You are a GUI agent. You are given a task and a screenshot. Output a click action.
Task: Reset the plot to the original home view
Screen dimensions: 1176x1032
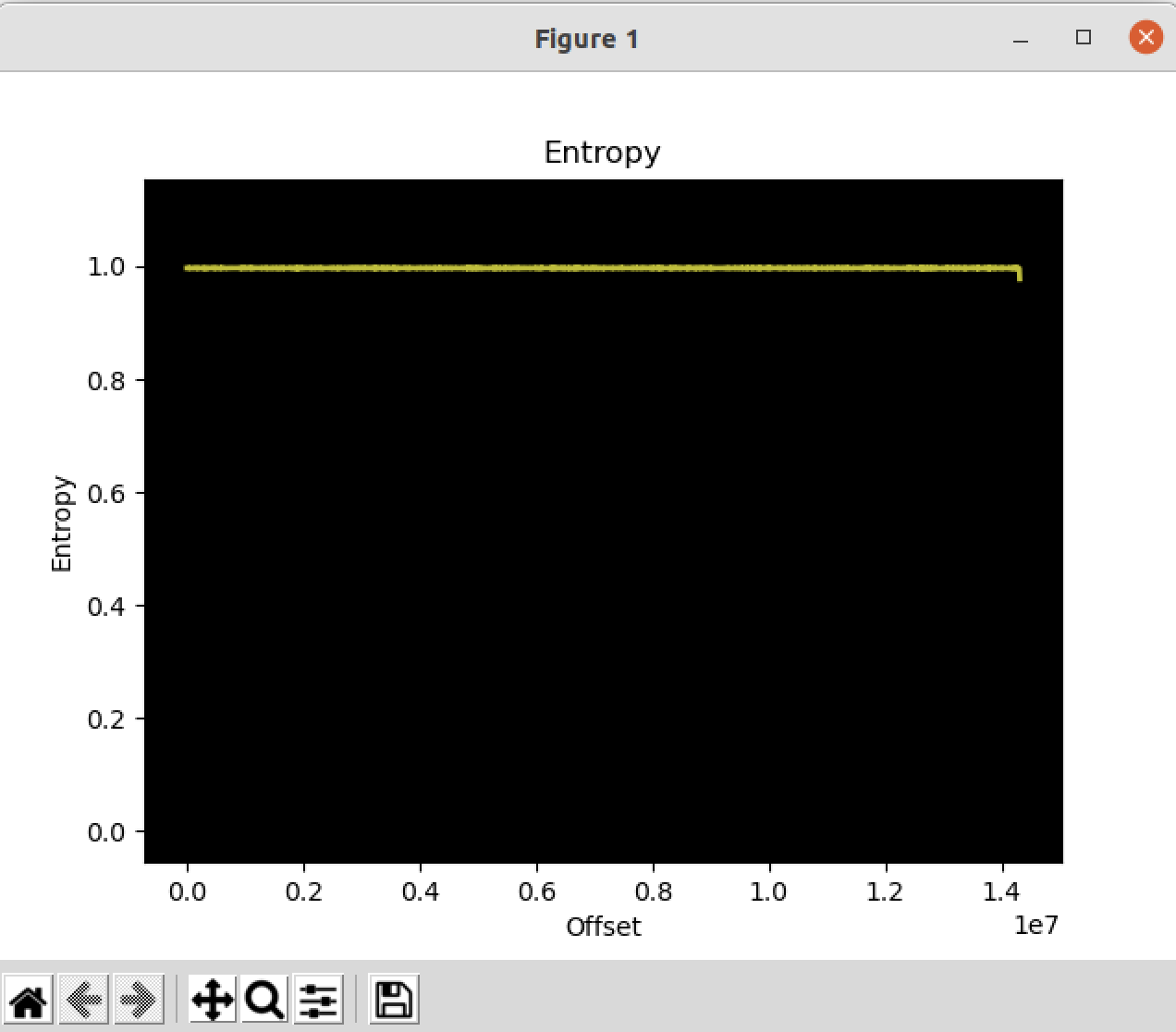click(29, 999)
